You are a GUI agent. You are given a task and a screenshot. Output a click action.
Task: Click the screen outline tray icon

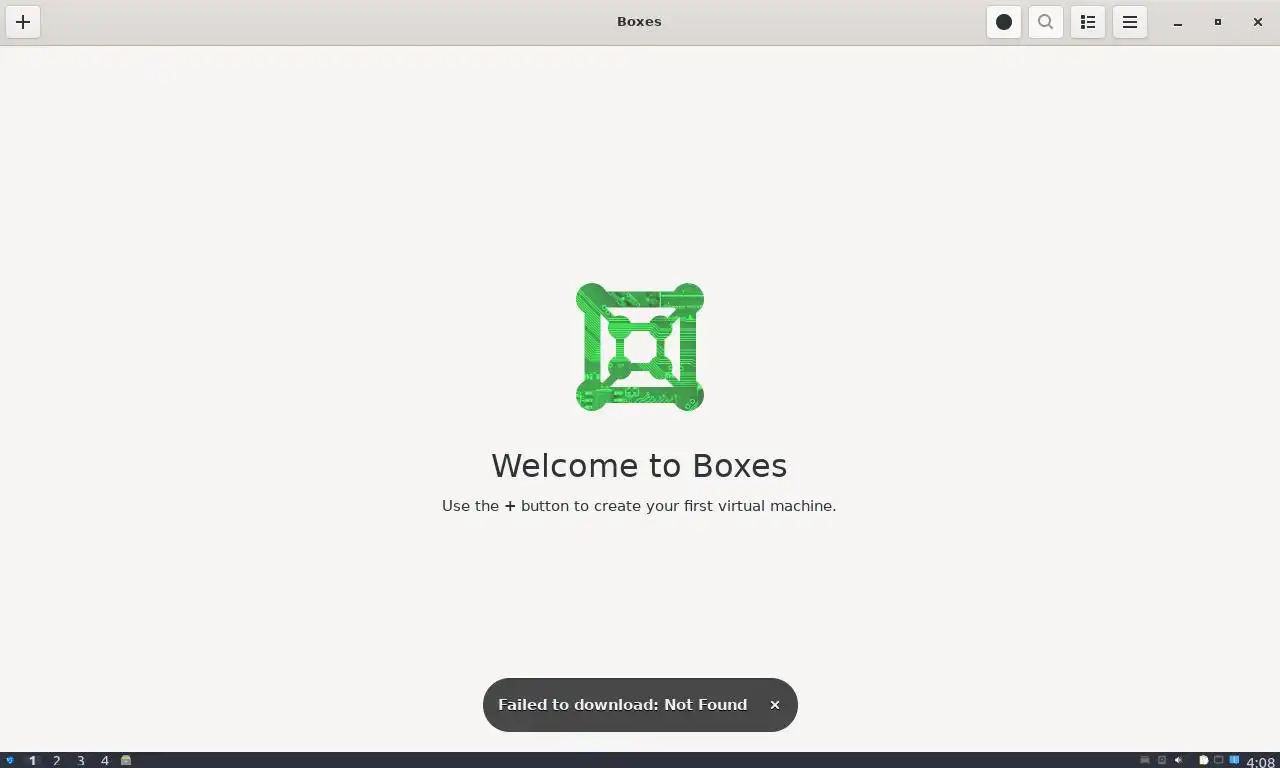(x=1218, y=760)
